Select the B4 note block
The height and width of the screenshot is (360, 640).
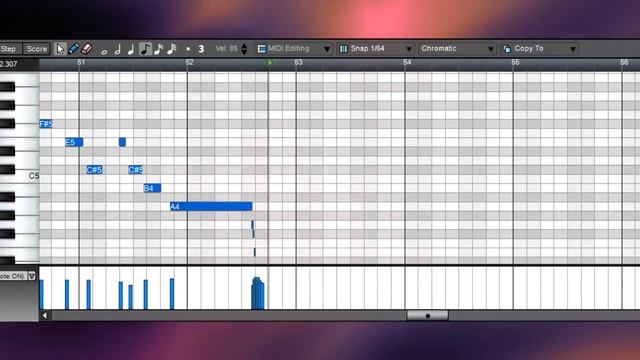point(152,188)
